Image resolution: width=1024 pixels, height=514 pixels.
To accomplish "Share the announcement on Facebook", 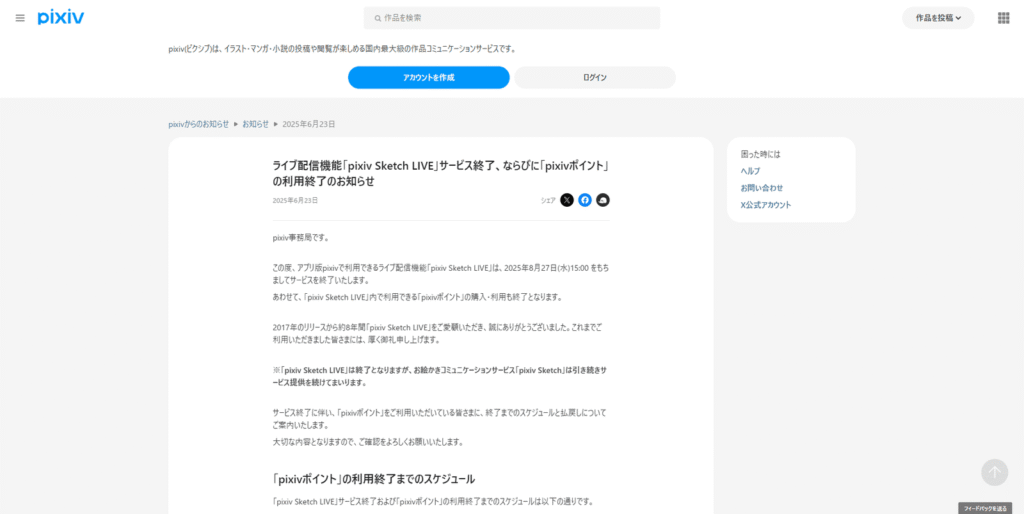I will tap(585, 201).
